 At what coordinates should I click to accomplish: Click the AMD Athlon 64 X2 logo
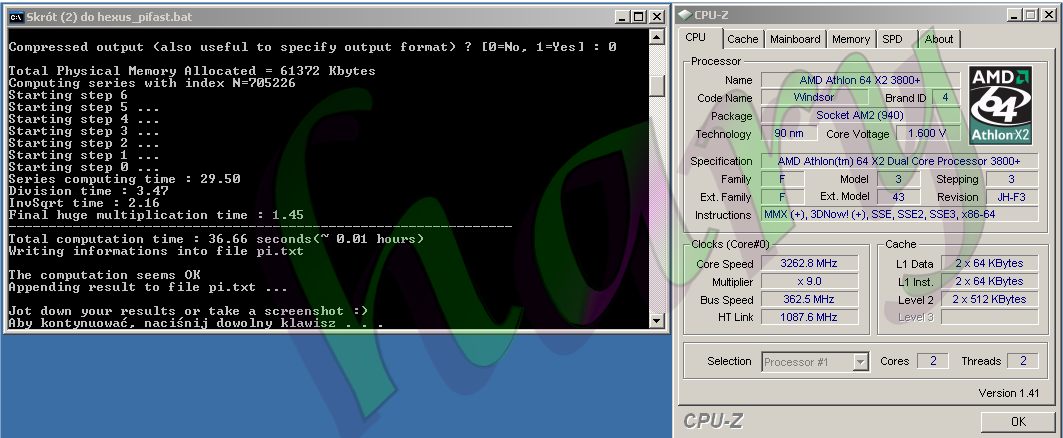[1001, 105]
